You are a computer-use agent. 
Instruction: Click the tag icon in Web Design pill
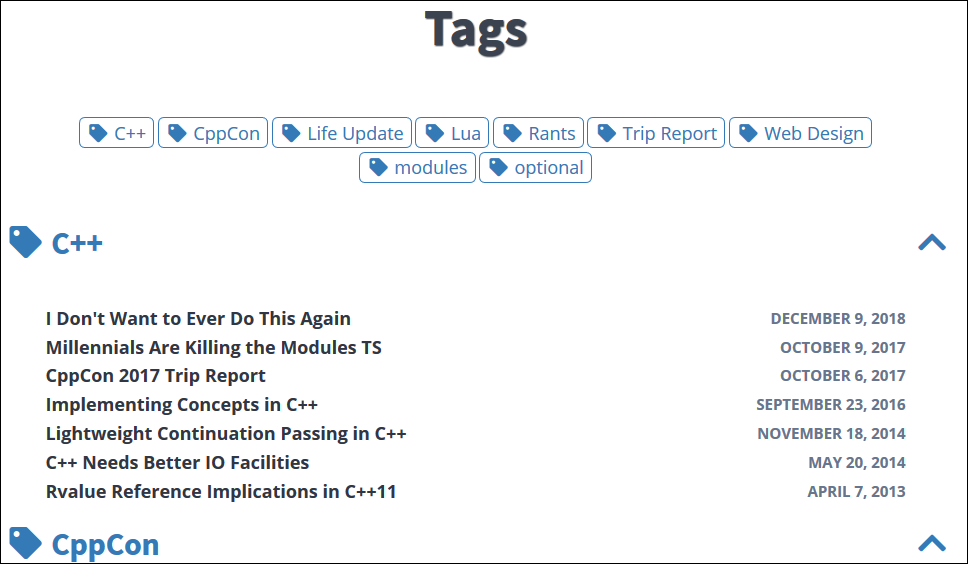(748, 133)
